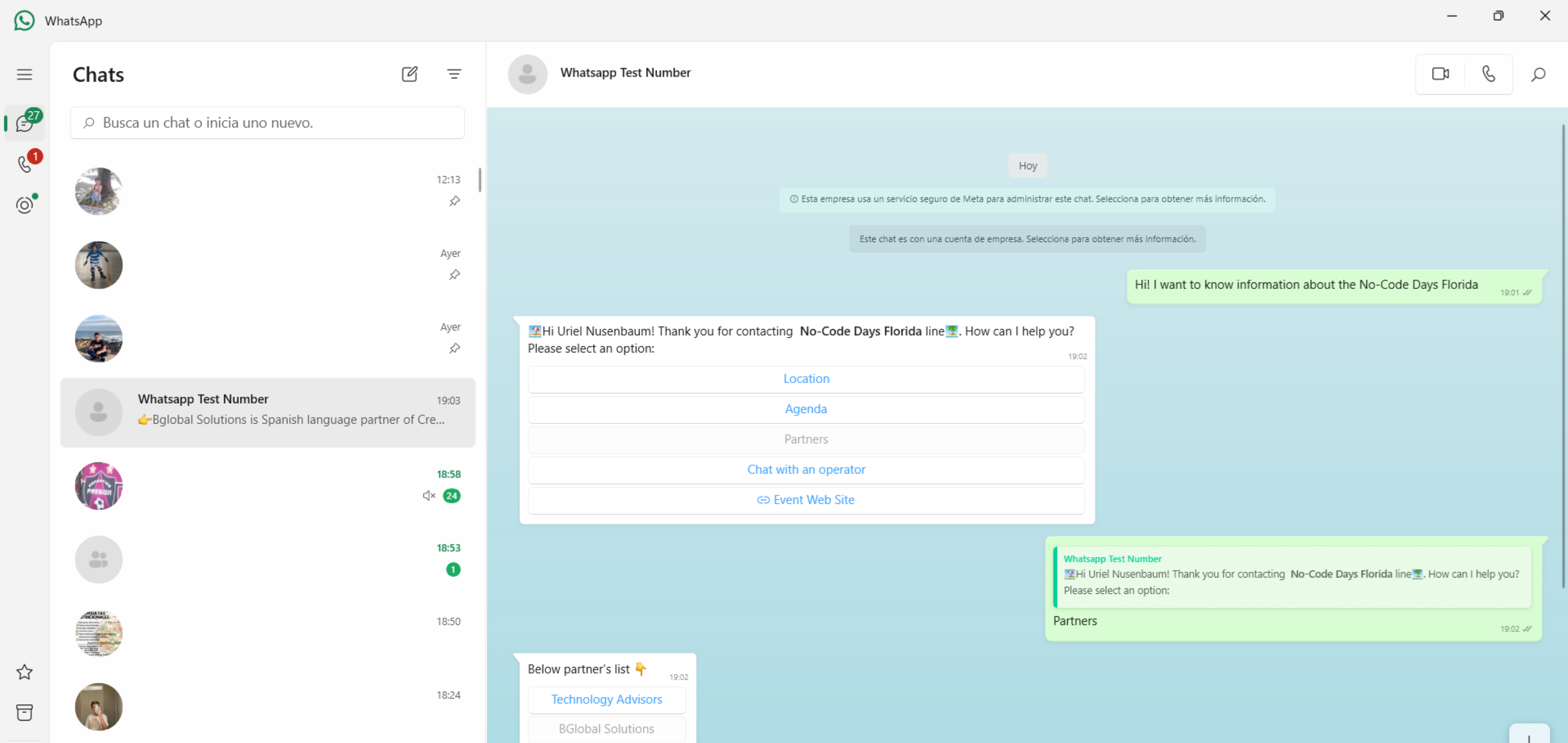Open the hamburger navigation menu
The image size is (1568, 743).
click(24, 74)
